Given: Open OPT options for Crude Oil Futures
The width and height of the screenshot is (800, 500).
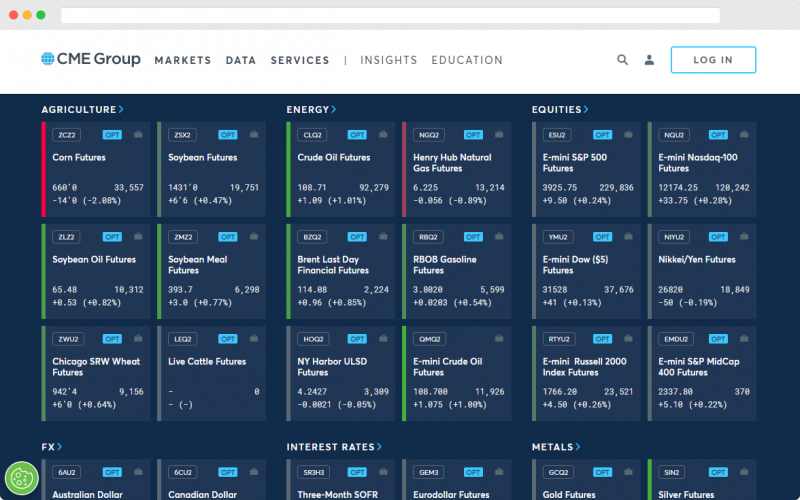Looking at the screenshot, I should click(x=357, y=135).
